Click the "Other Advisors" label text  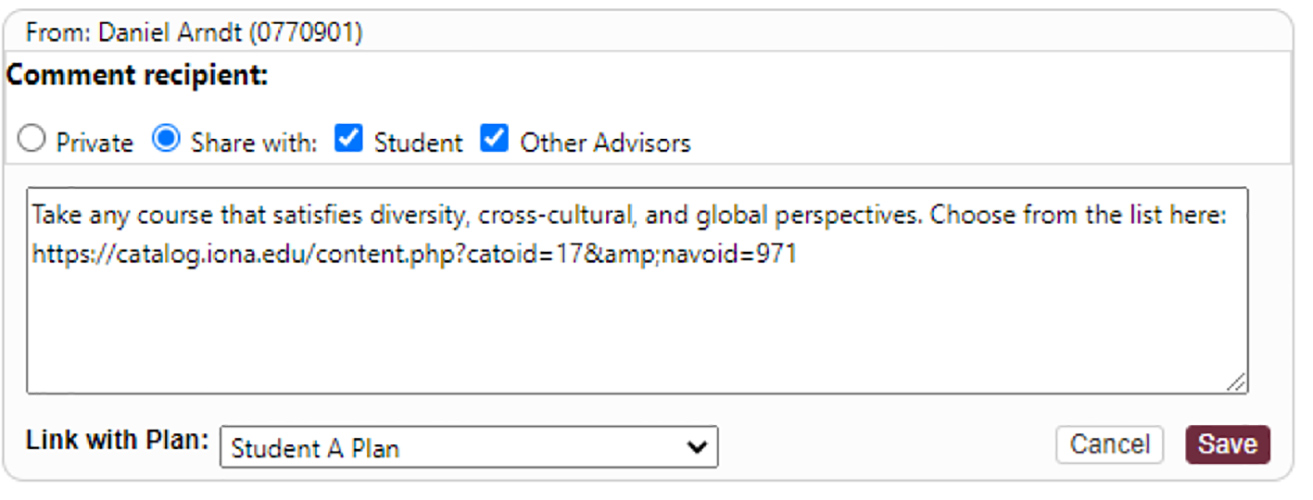point(605,143)
